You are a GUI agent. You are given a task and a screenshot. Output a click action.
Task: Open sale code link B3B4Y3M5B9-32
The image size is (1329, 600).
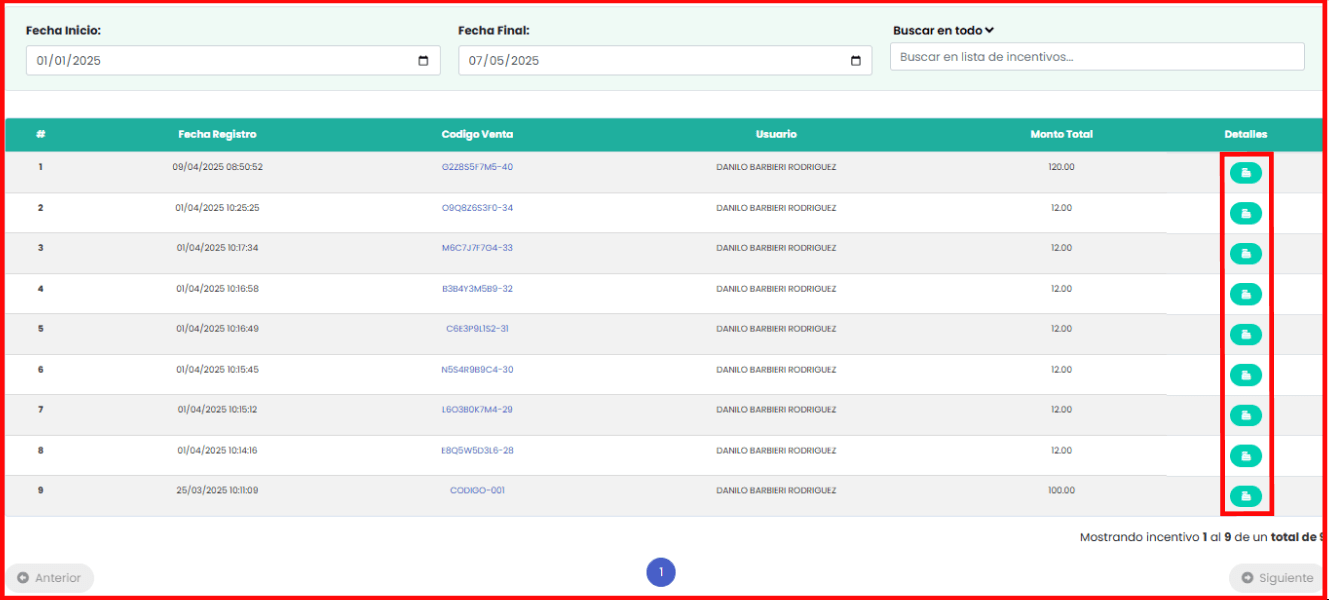477,289
